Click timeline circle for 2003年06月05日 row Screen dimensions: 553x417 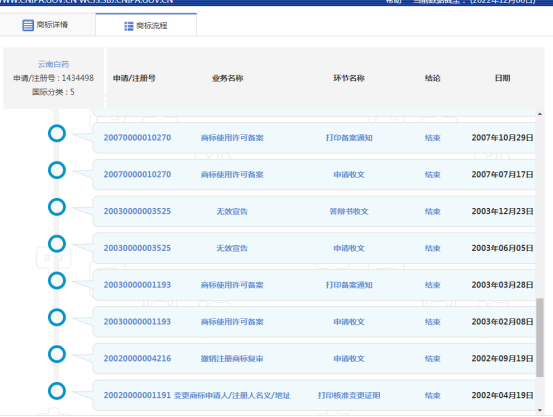click(x=57, y=244)
